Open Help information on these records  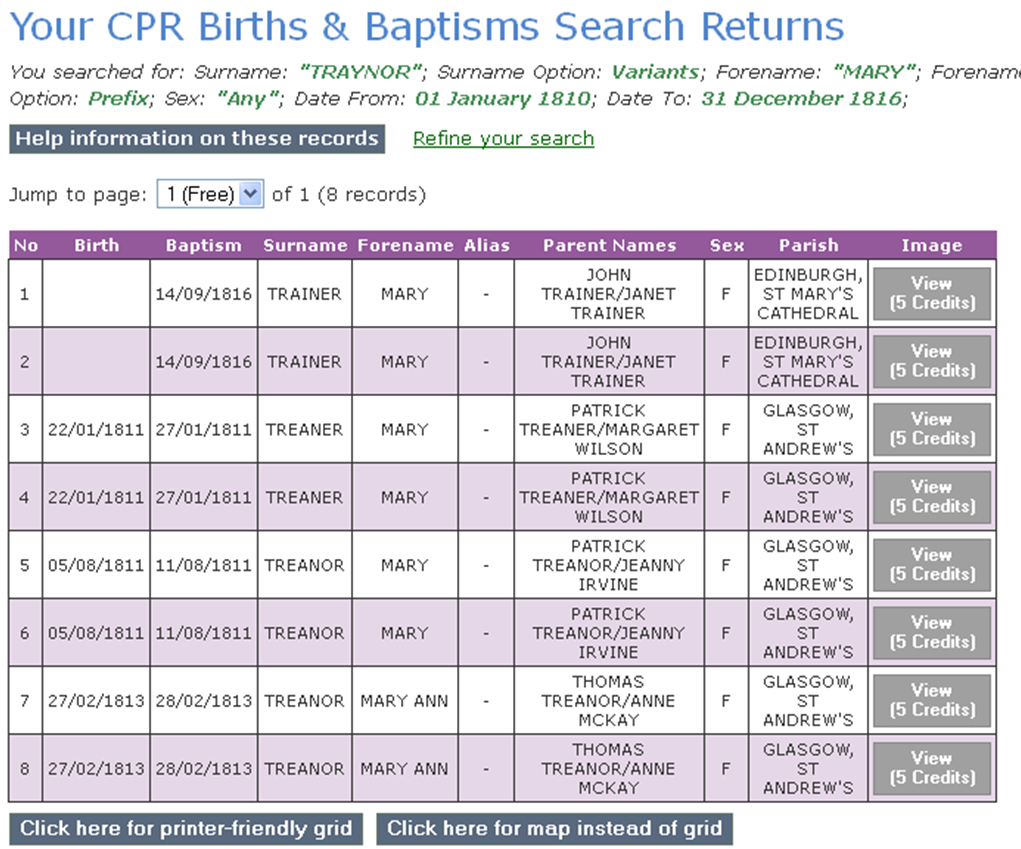click(197, 139)
